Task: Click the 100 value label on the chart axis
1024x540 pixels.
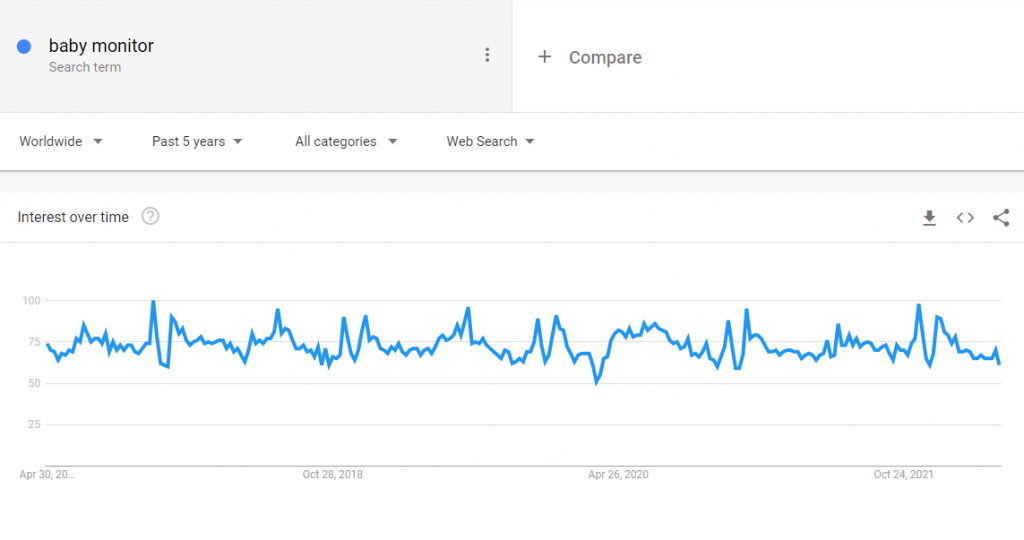Action: 30,300
